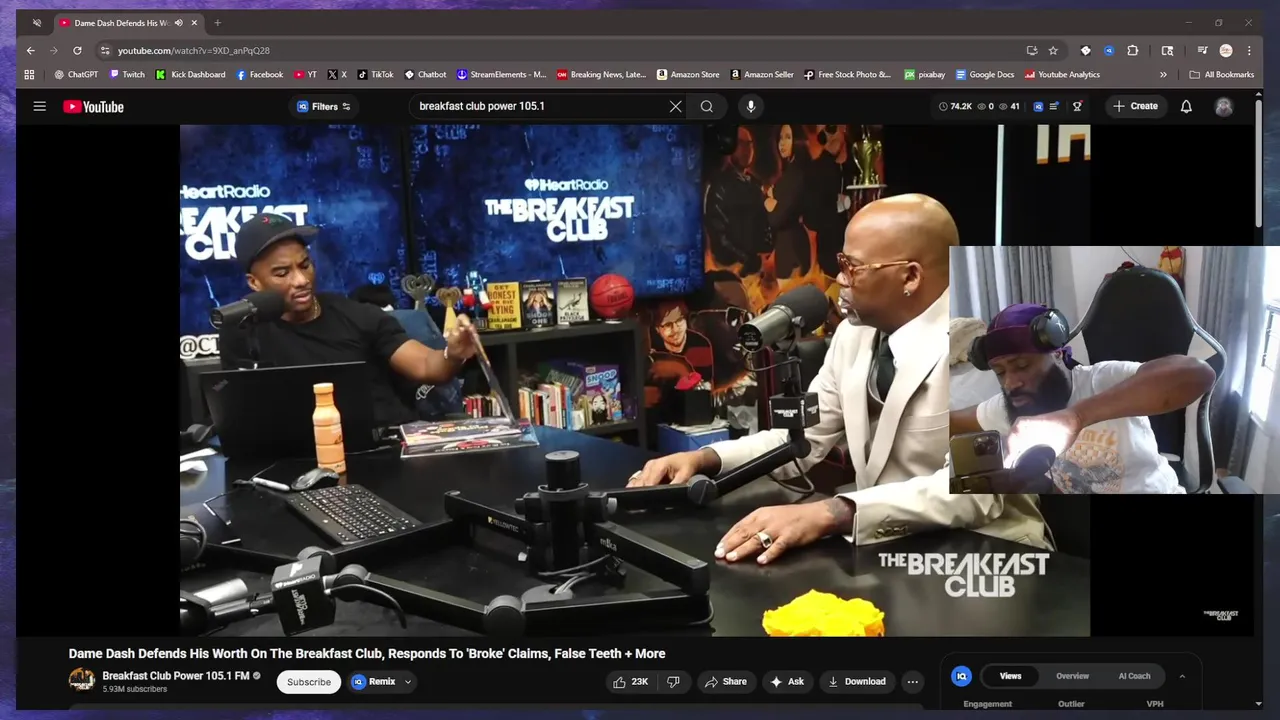Go back in Chrome browser
Viewport: 1280px width, 720px height.
tap(31, 50)
